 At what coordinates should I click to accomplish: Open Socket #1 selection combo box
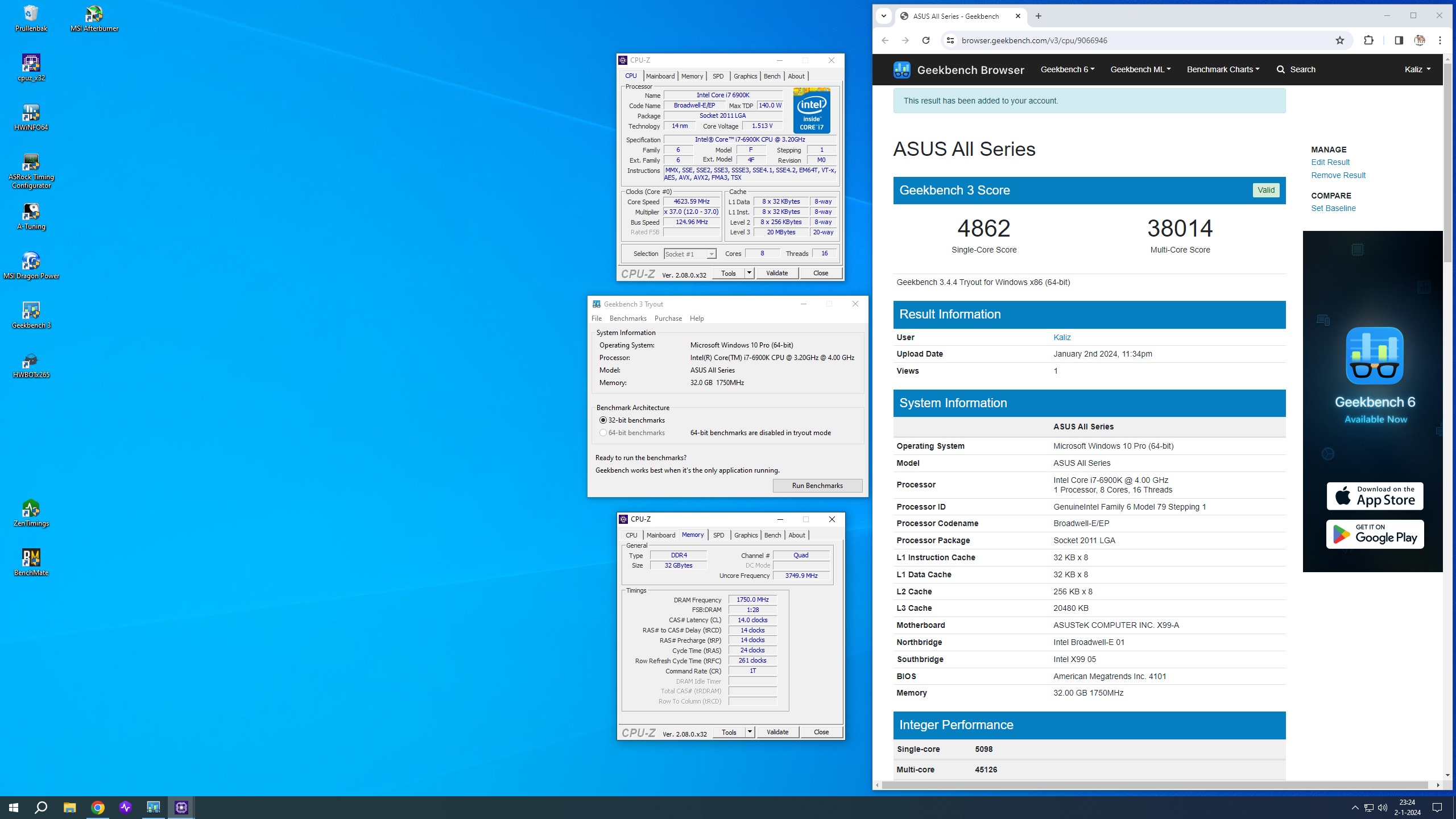pos(690,254)
